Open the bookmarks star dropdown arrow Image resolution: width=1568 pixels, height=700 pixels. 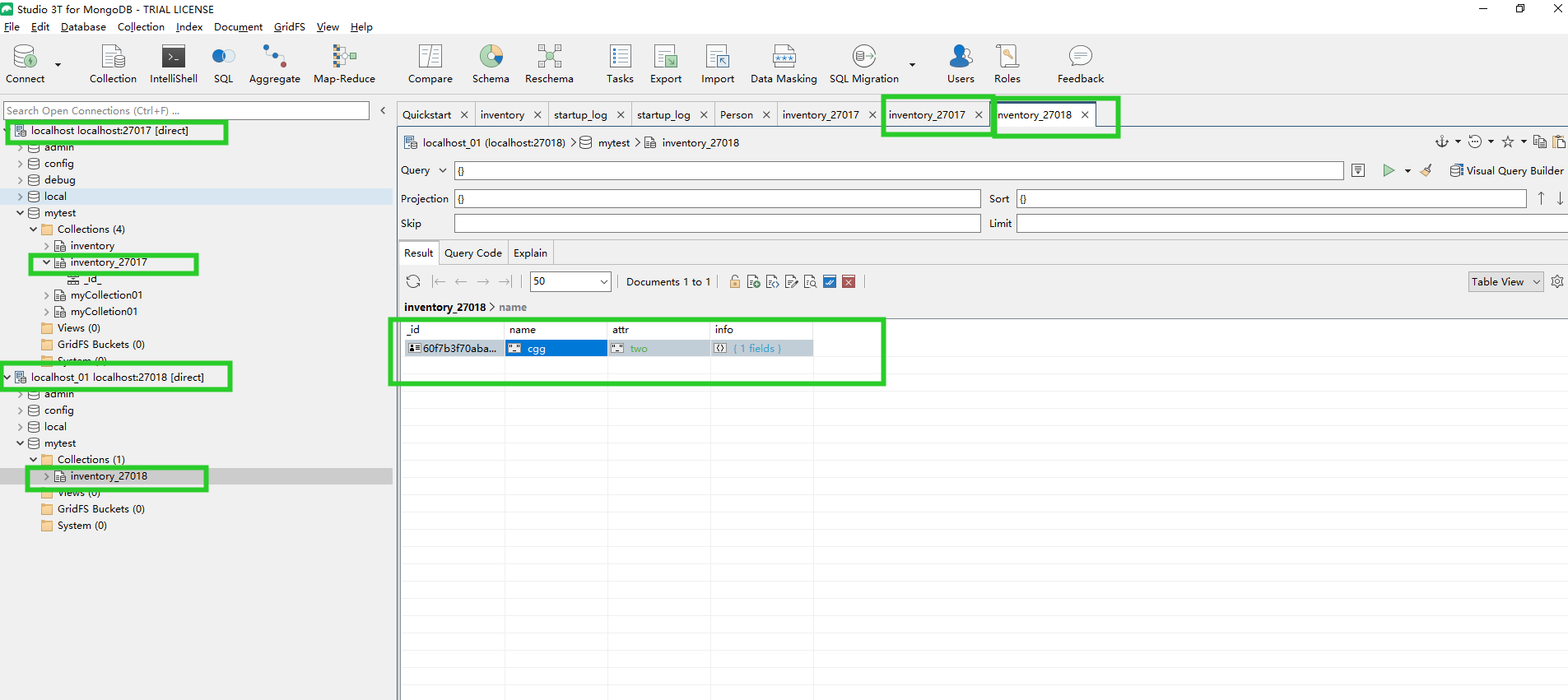(x=1524, y=141)
